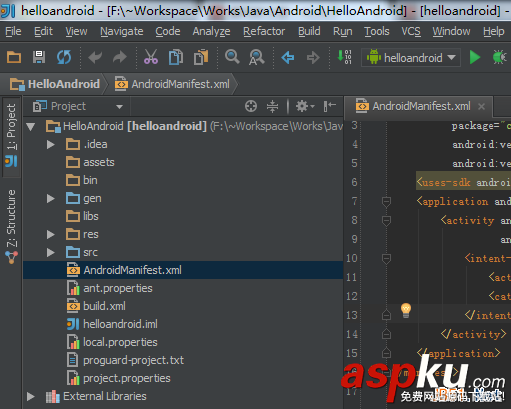Click the uses-sdk code on line 6
Screen dimensions: 511x409
(x=463, y=182)
